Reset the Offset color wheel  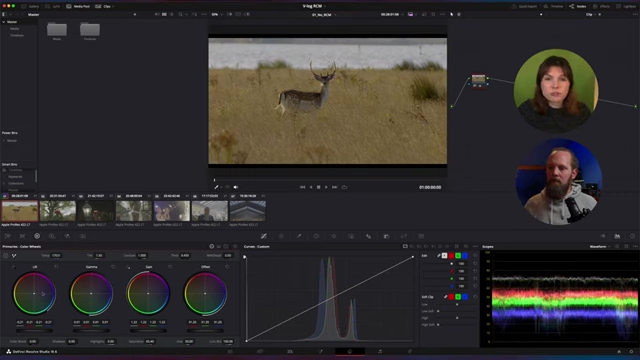click(x=227, y=267)
